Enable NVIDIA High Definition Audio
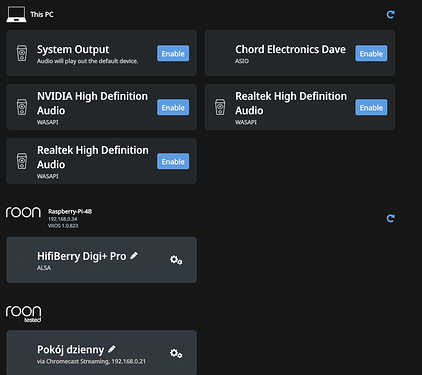The height and width of the screenshot is (375, 422). click(x=173, y=107)
